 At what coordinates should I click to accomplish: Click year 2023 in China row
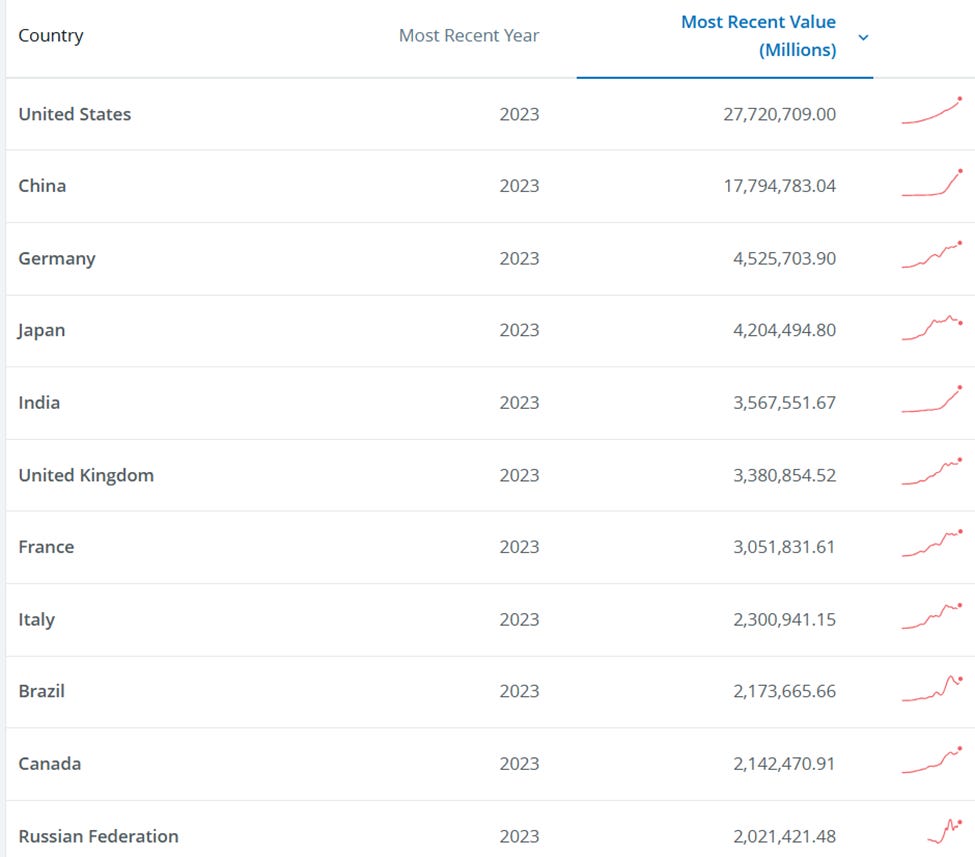(519, 185)
